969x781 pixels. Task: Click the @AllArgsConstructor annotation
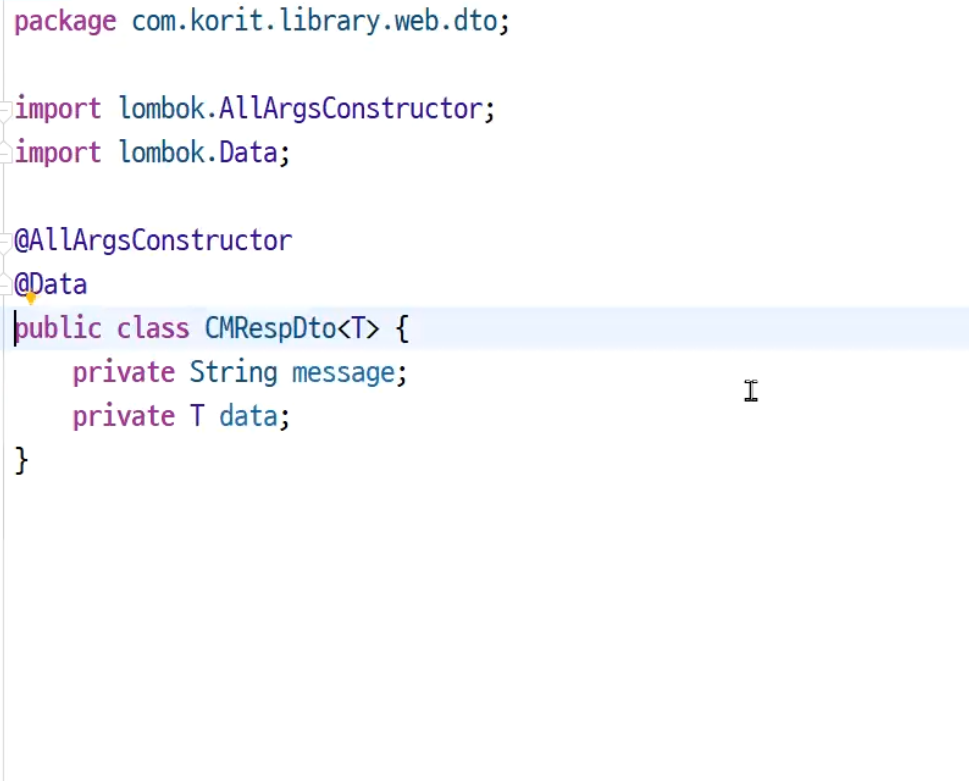153,241
